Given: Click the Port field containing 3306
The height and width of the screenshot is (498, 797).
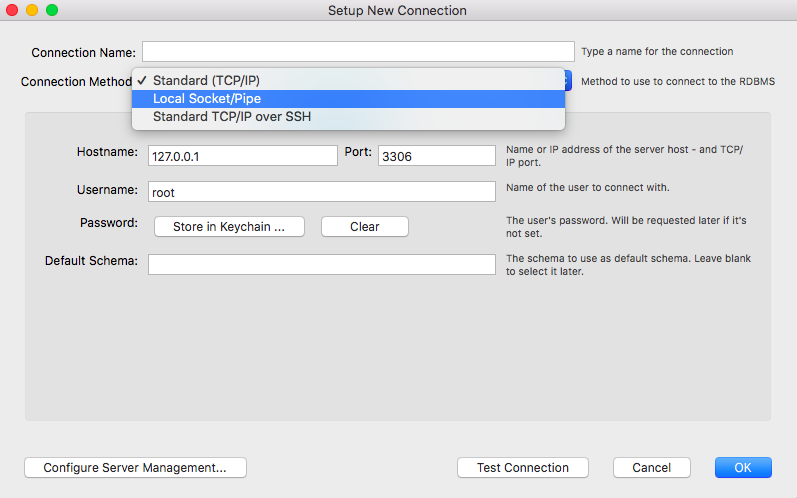Looking at the screenshot, I should coord(437,155).
